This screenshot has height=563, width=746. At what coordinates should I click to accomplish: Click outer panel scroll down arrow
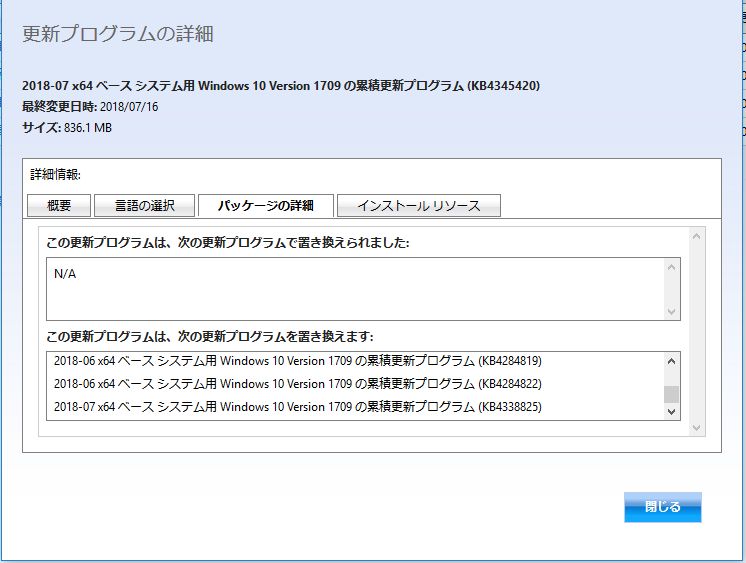click(697, 428)
